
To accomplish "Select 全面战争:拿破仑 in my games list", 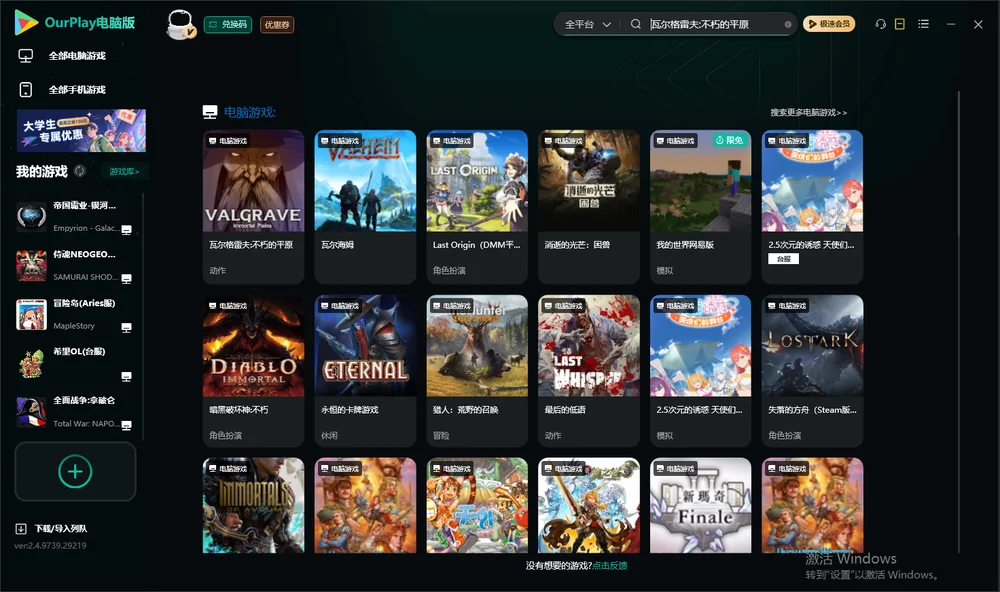I will 75,412.
